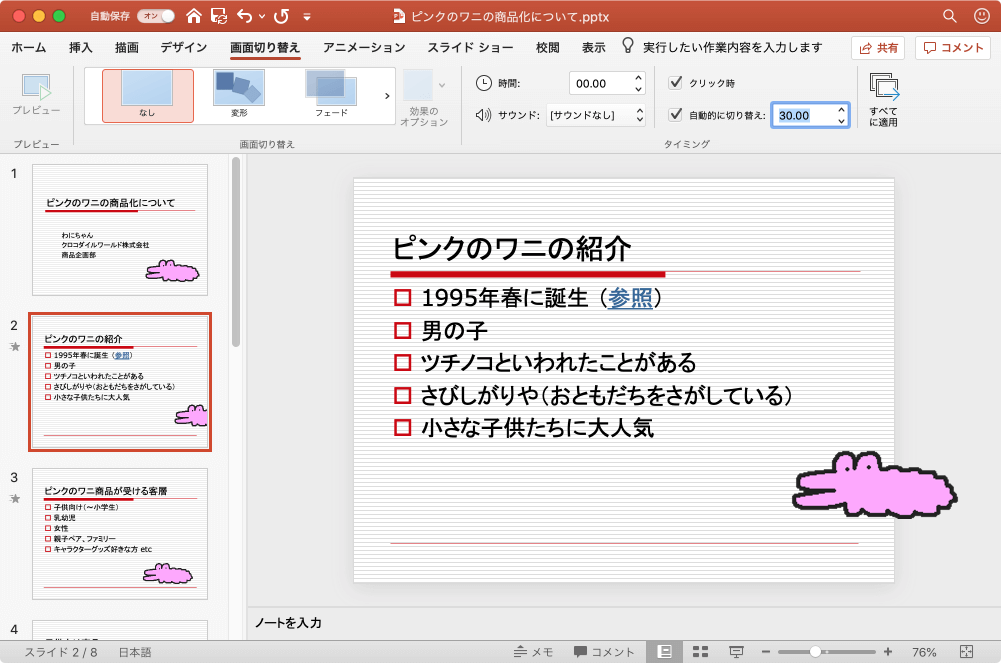Click bullet 小さな子供たちに大人気
Viewport: 1001px width, 663px height.
(x=538, y=428)
